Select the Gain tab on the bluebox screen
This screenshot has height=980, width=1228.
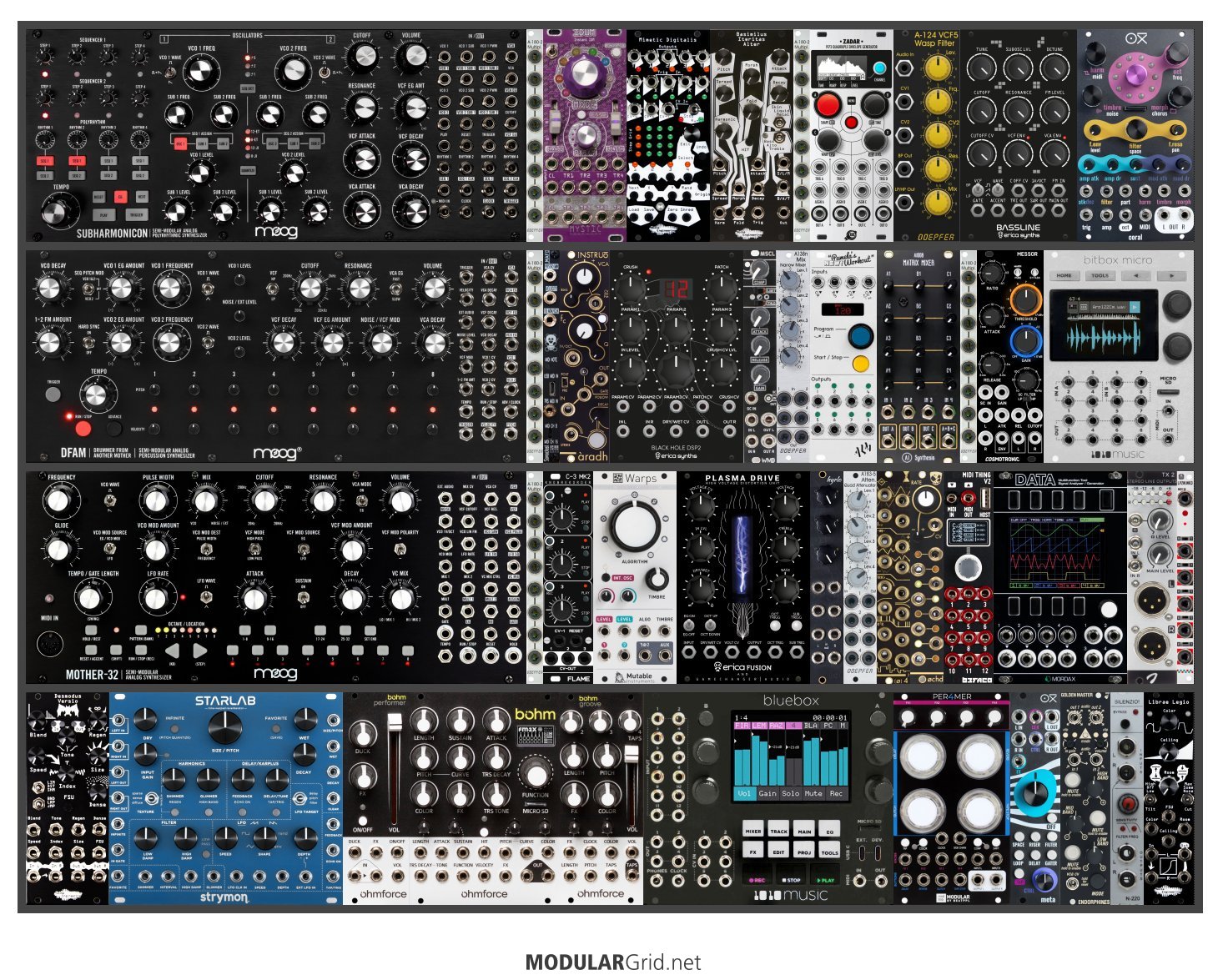pyautogui.click(x=767, y=793)
